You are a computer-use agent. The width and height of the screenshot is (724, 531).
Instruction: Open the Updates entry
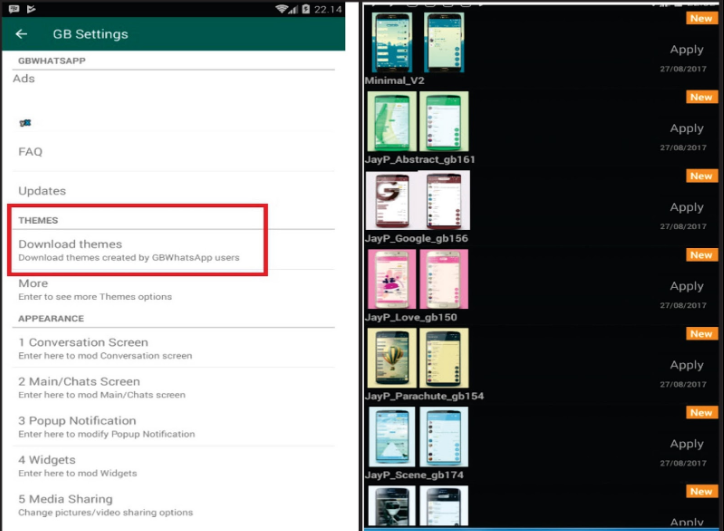click(173, 191)
